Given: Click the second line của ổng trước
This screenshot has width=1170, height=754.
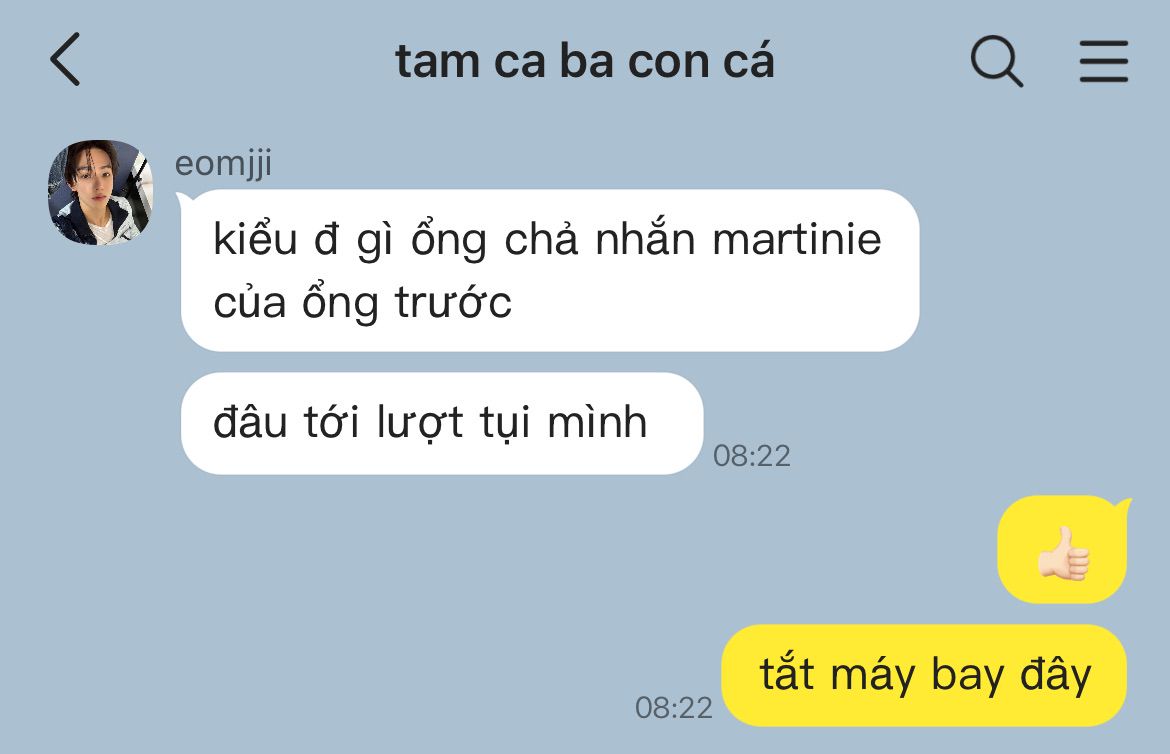Looking at the screenshot, I should (x=363, y=303).
